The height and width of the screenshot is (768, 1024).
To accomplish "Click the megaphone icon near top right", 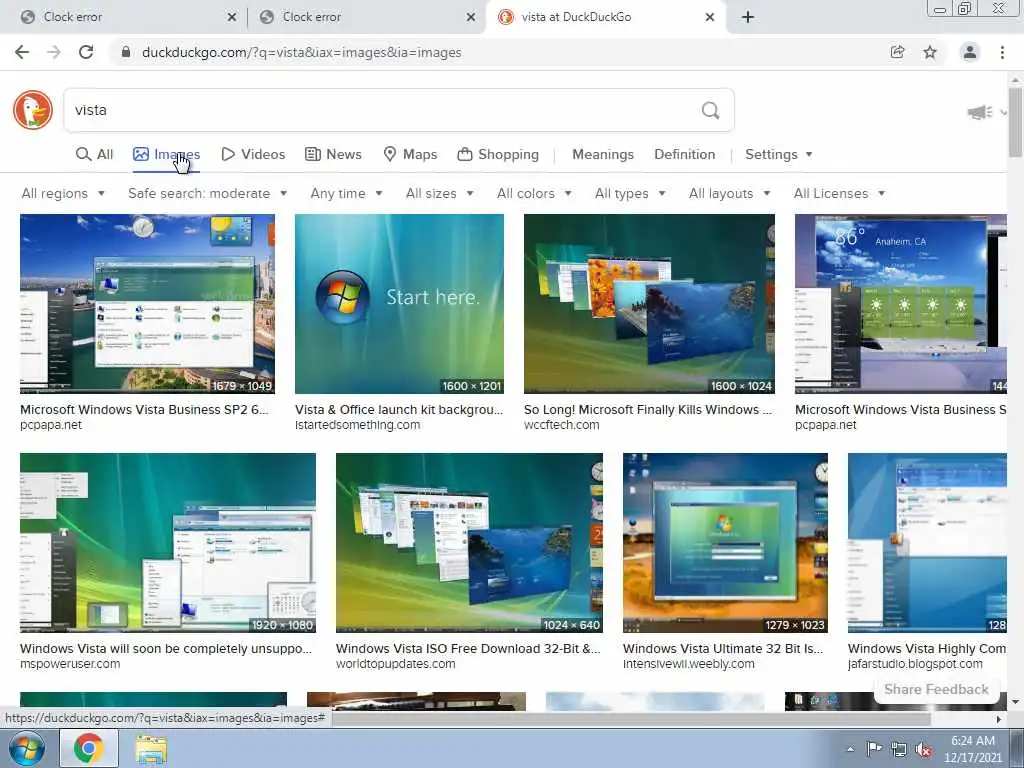I will click(x=980, y=112).
